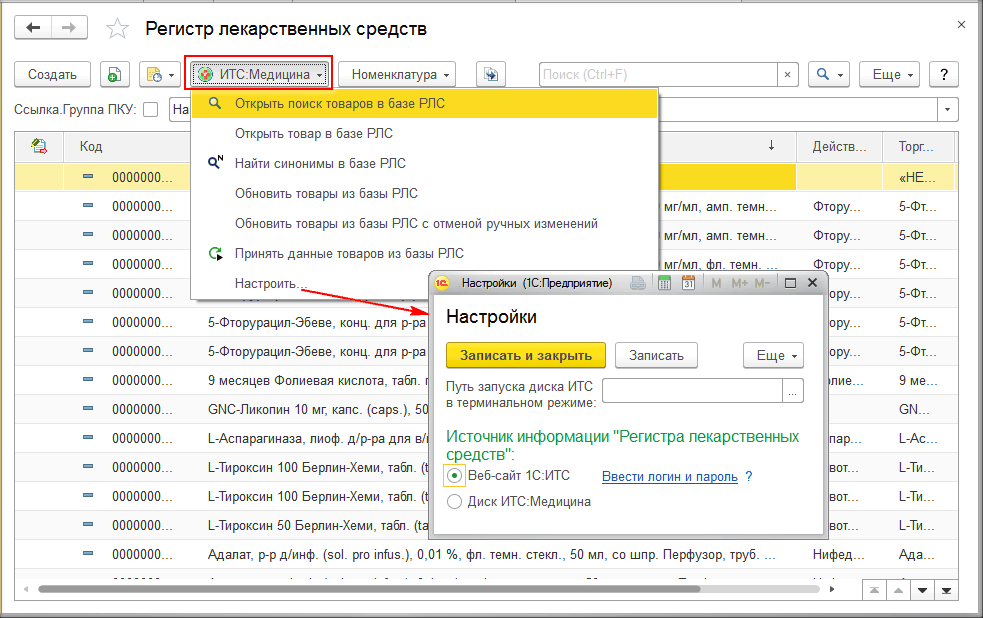Click the row icon beside Адалат

88,554
